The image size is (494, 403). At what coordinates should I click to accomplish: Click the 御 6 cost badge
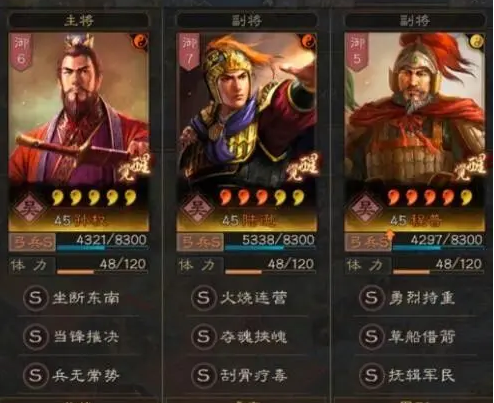(x=21, y=52)
